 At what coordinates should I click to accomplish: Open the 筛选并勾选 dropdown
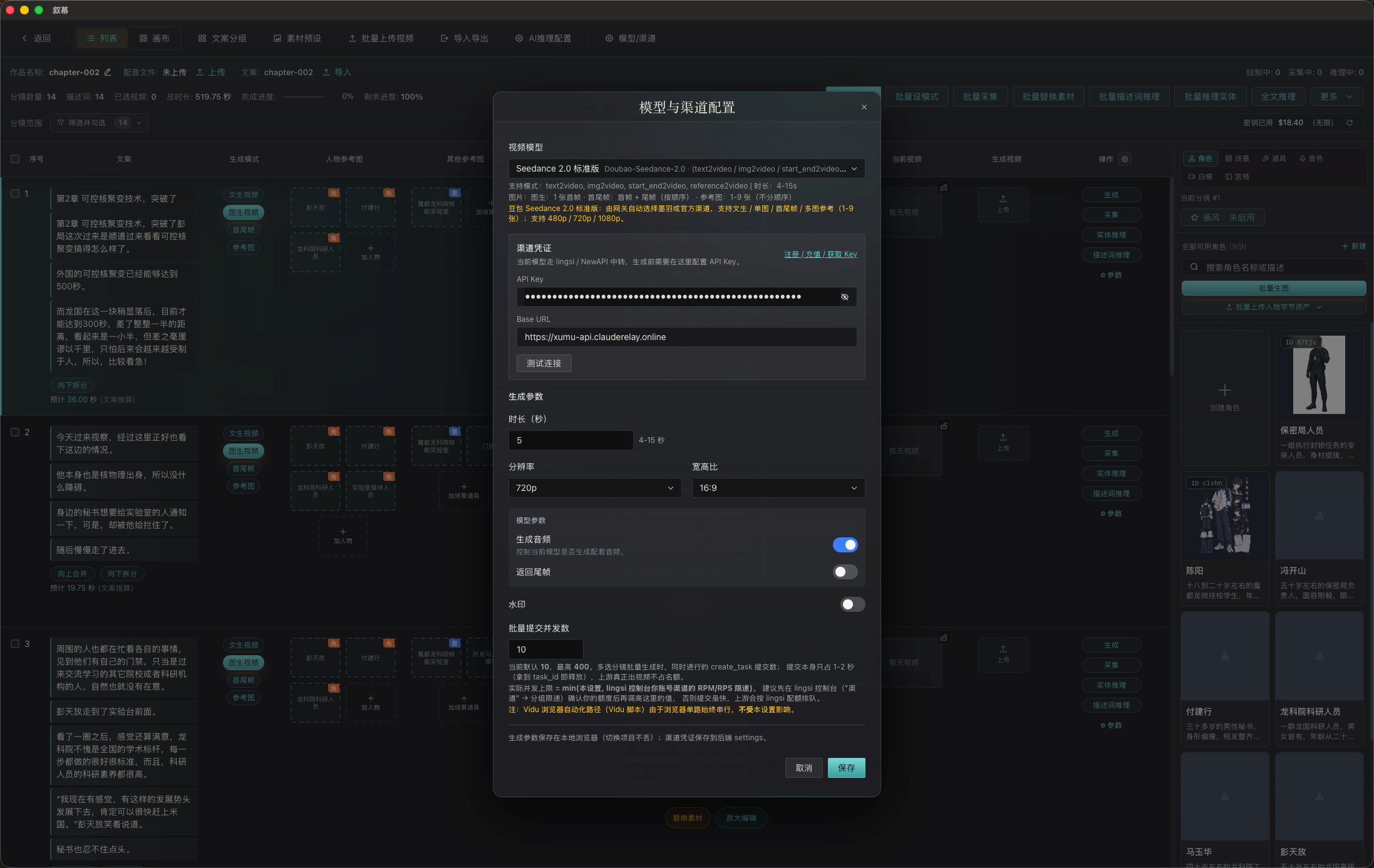(100, 123)
